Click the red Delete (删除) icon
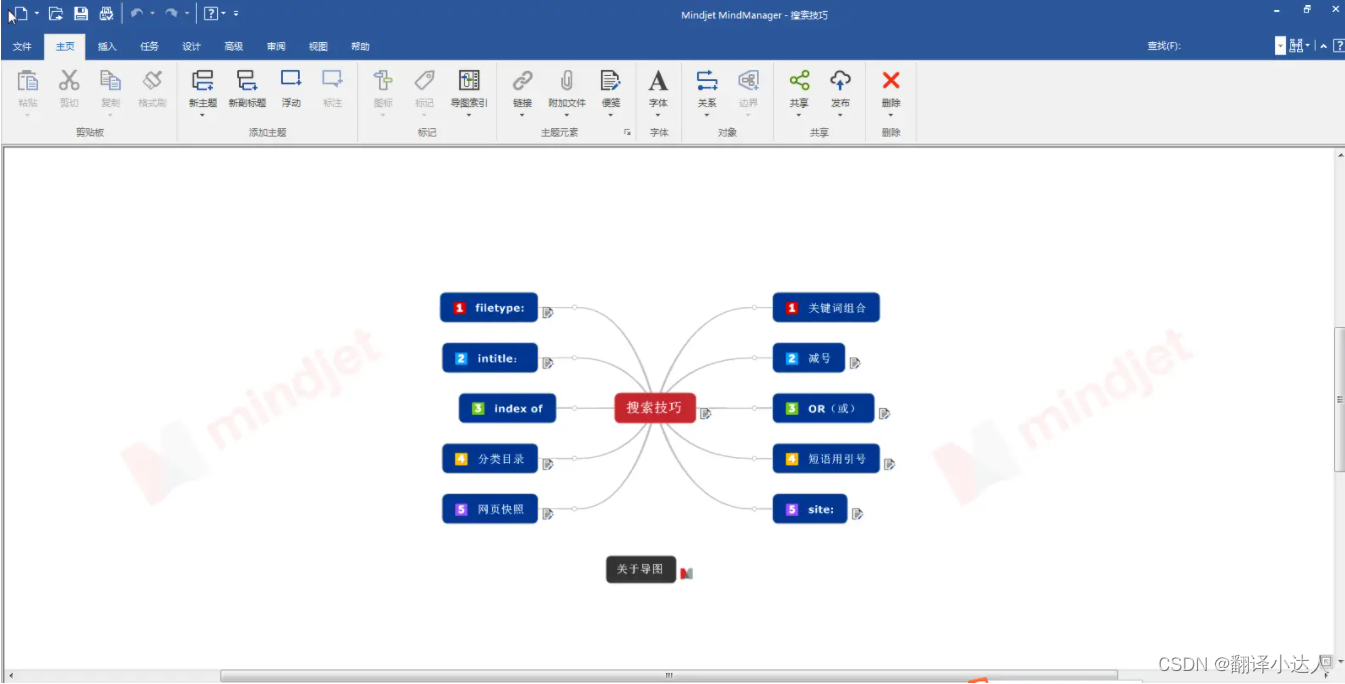Image resolution: width=1345 pixels, height=684 pixels. pos(891,80)
